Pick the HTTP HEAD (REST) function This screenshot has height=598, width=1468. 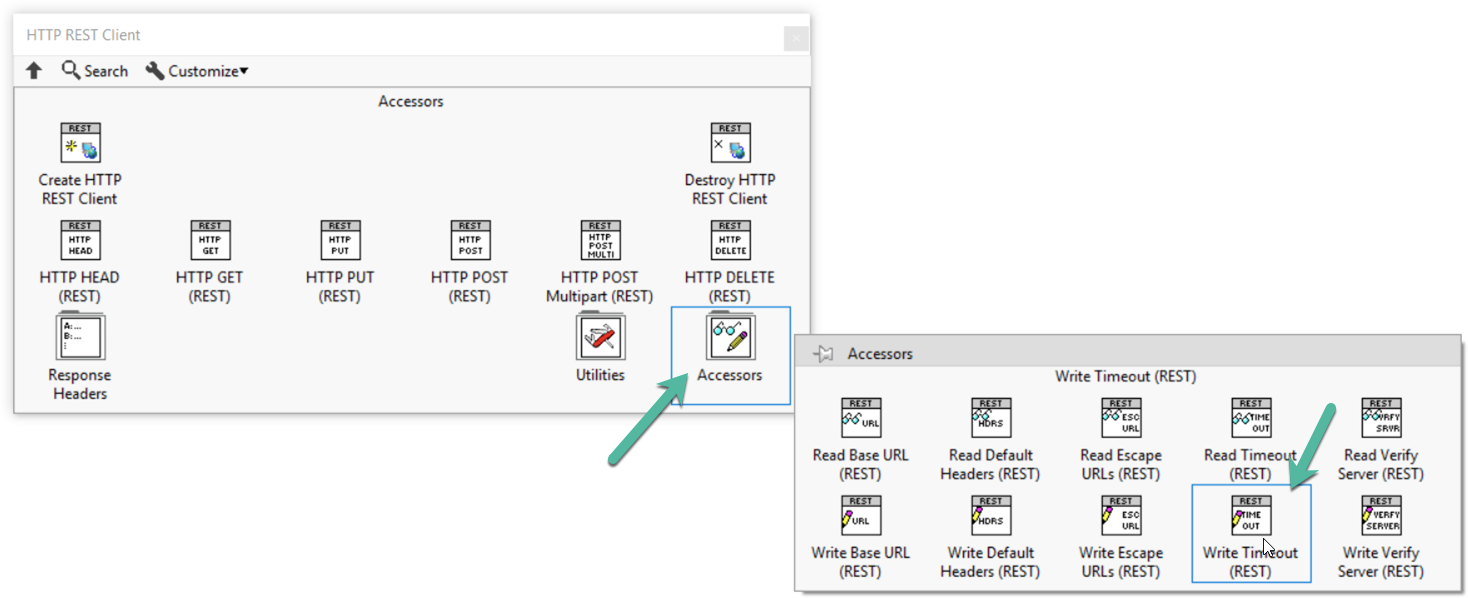80,240
